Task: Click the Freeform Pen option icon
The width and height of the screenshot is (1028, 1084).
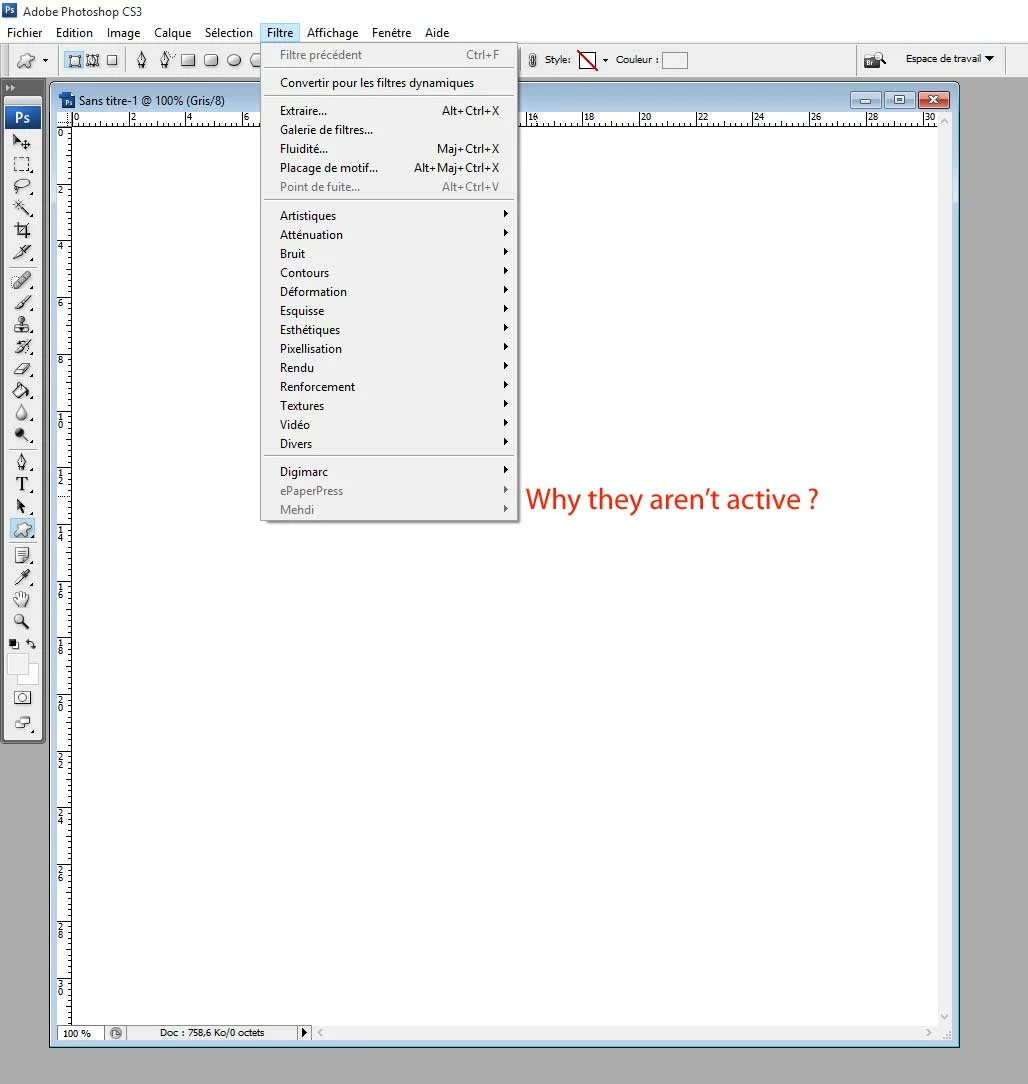Action: pos(165,60)
